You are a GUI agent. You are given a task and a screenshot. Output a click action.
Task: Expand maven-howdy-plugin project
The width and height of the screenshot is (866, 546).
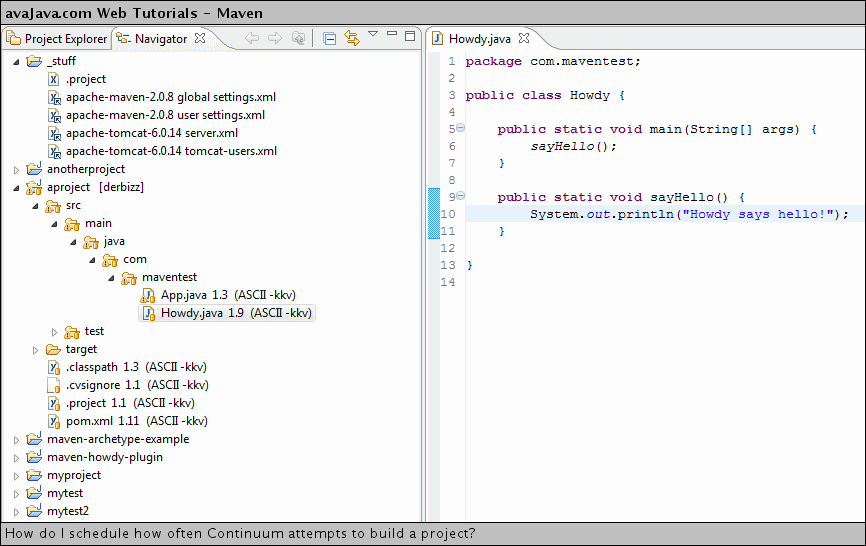coord(17,458)
